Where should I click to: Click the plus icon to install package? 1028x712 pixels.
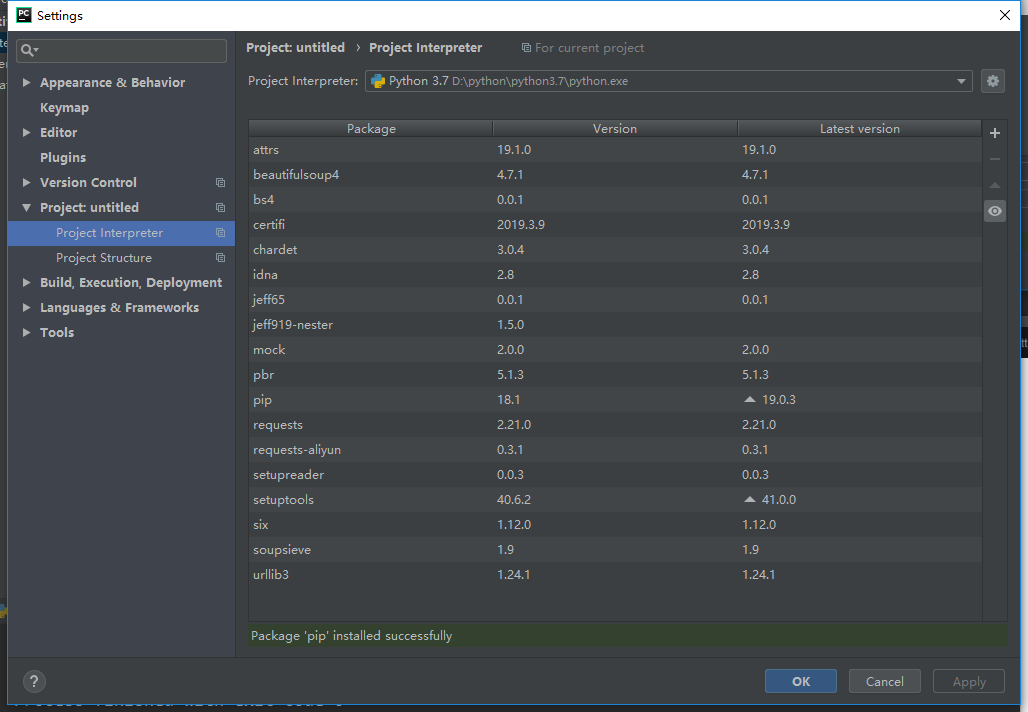pos(995,133)
